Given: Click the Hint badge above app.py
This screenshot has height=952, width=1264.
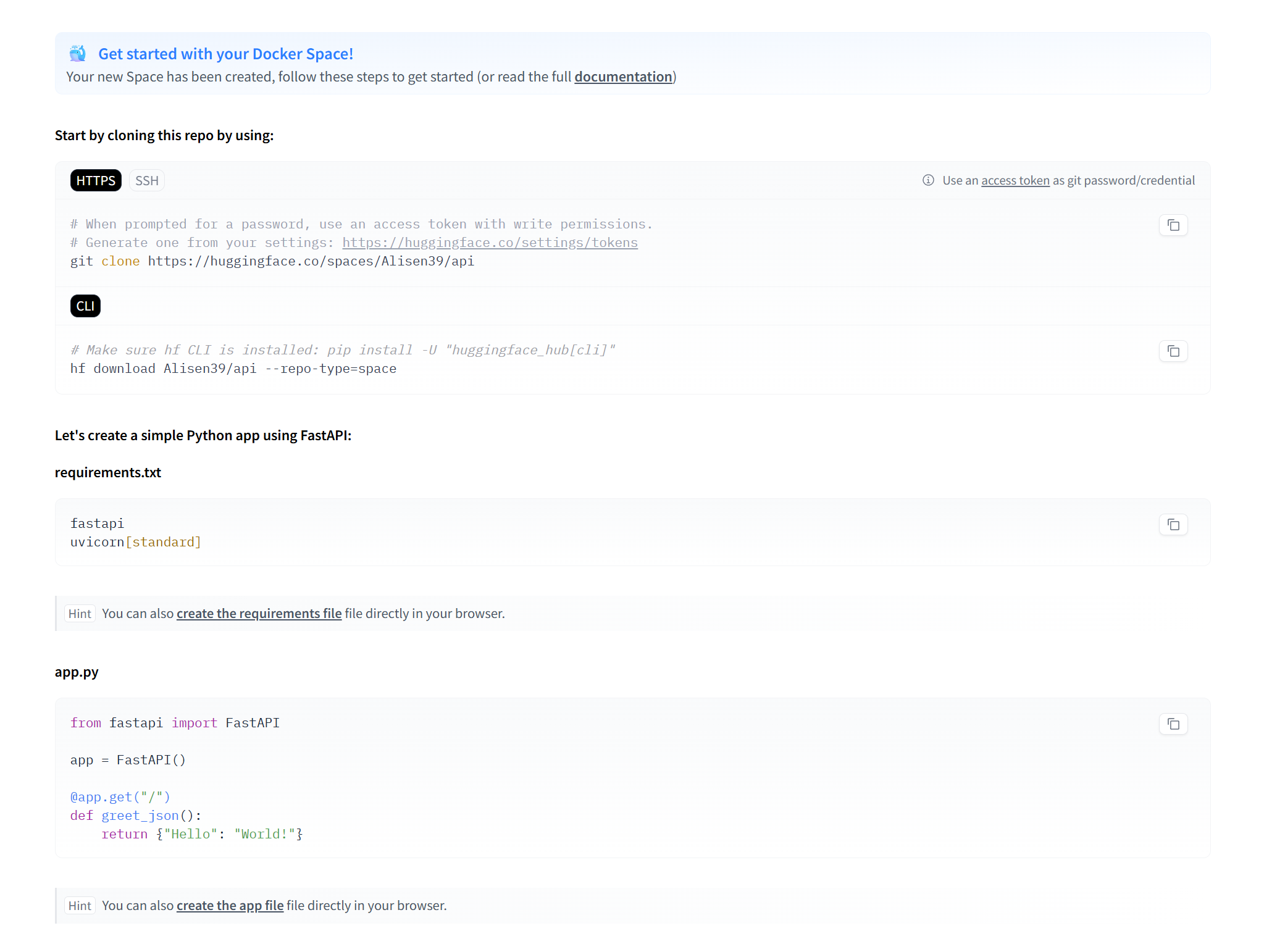Looking at the screenshot, I should [80, 614].
